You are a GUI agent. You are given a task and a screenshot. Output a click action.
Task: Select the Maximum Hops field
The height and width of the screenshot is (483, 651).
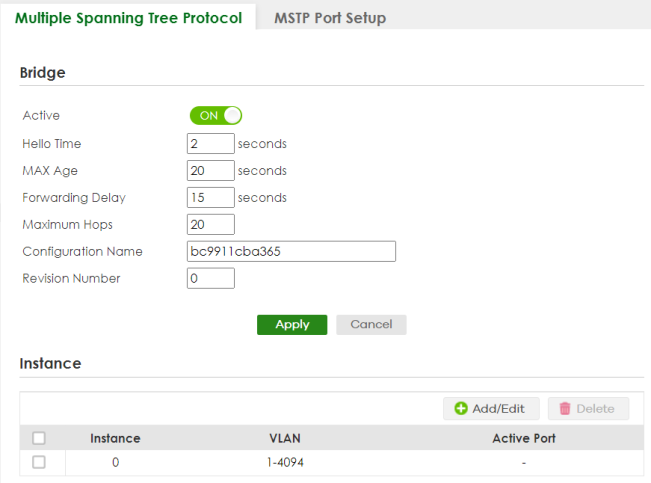point(210,224)
